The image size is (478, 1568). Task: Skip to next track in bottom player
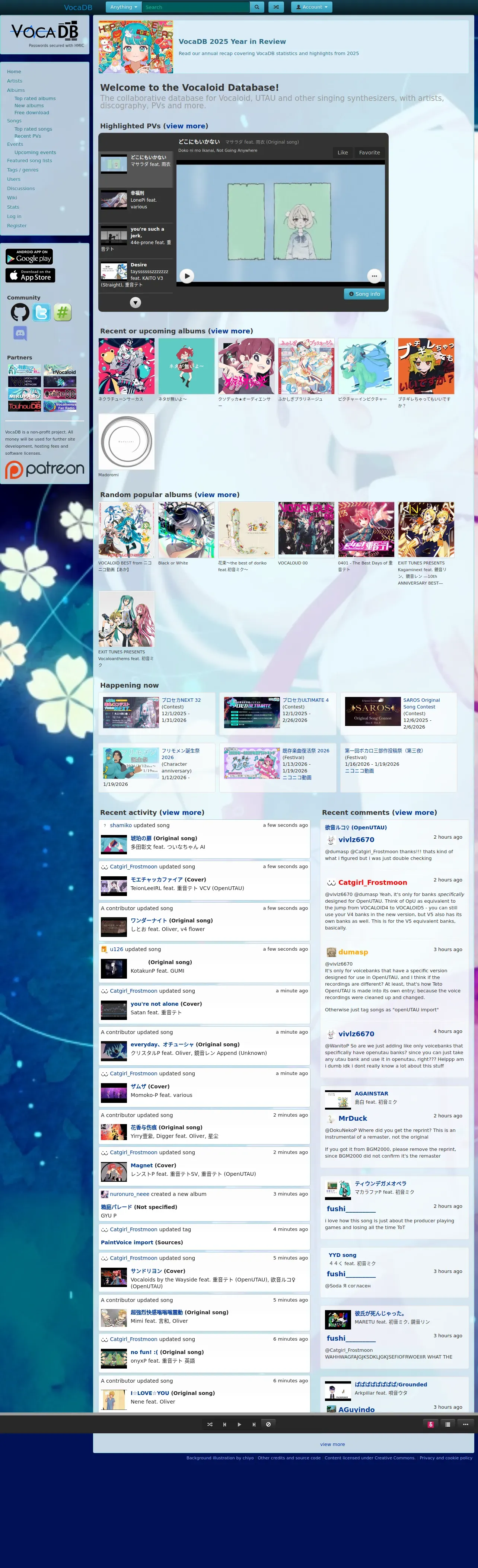click(254, 1424)
